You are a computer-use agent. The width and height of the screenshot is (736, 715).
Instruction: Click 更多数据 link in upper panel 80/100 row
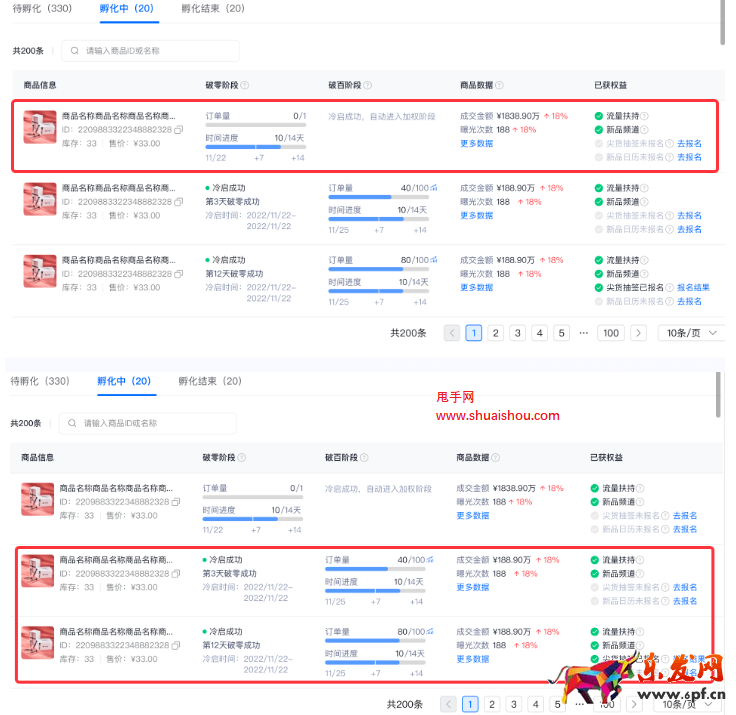tap(476, 287)
